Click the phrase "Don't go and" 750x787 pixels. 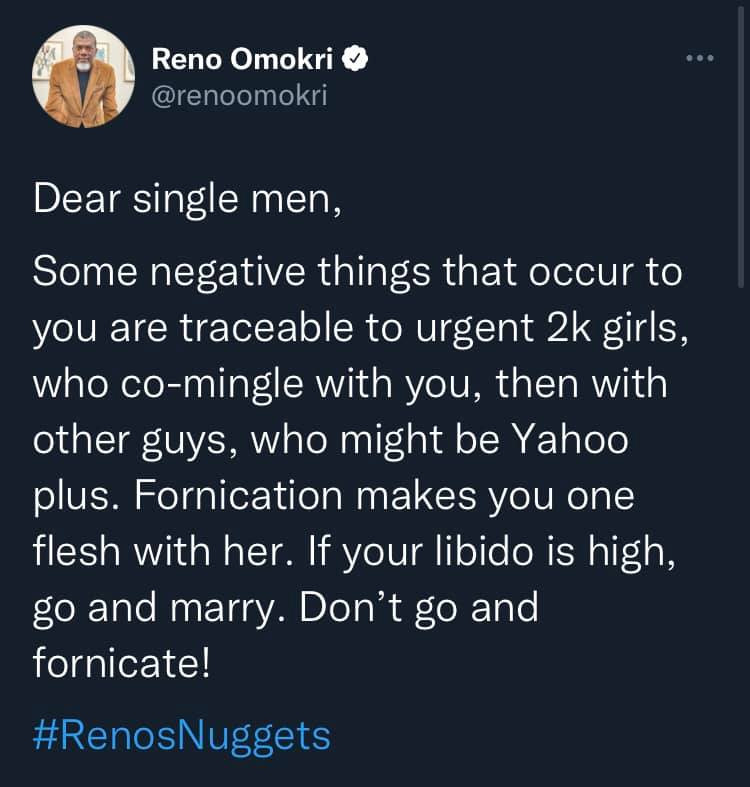point(430,608)
